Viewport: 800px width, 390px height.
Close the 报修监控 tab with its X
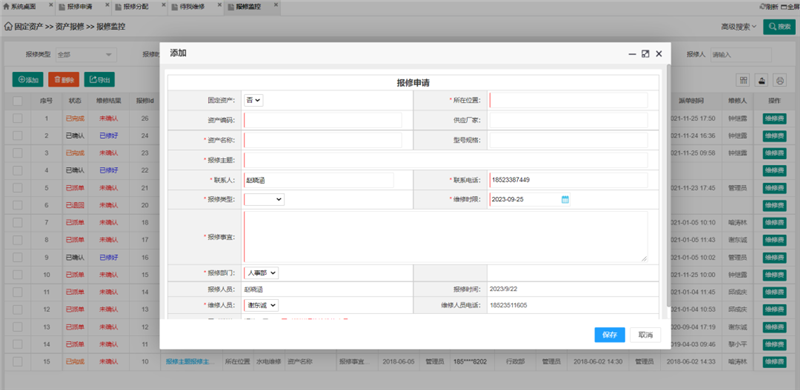tap(276, 5)
